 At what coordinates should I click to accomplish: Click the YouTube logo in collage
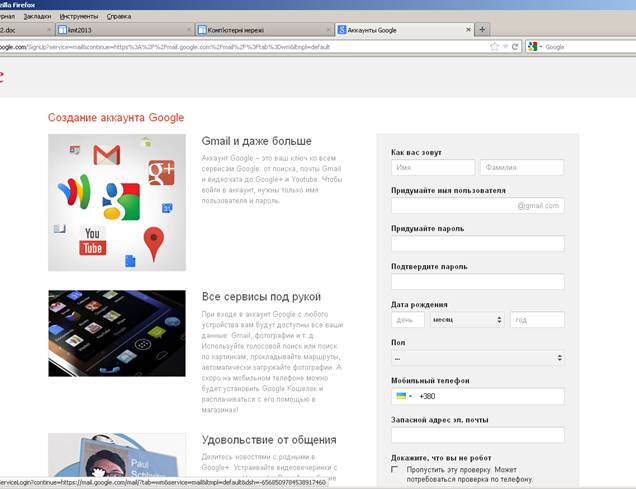(x=92, y=241)
